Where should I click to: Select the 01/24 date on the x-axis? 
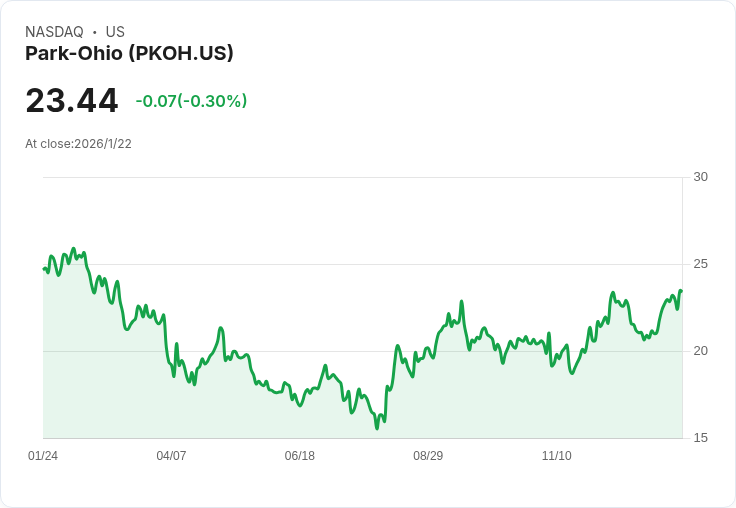[x=43, y=456]
